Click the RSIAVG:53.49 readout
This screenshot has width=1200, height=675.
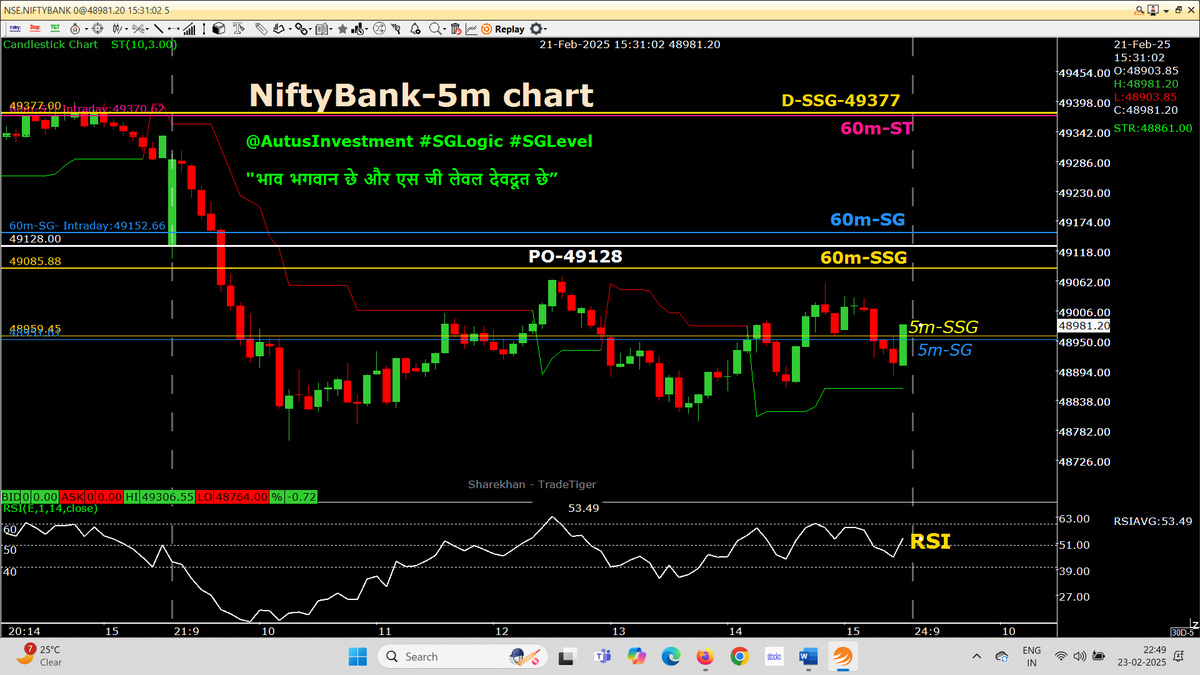(x=1152, y=521)
